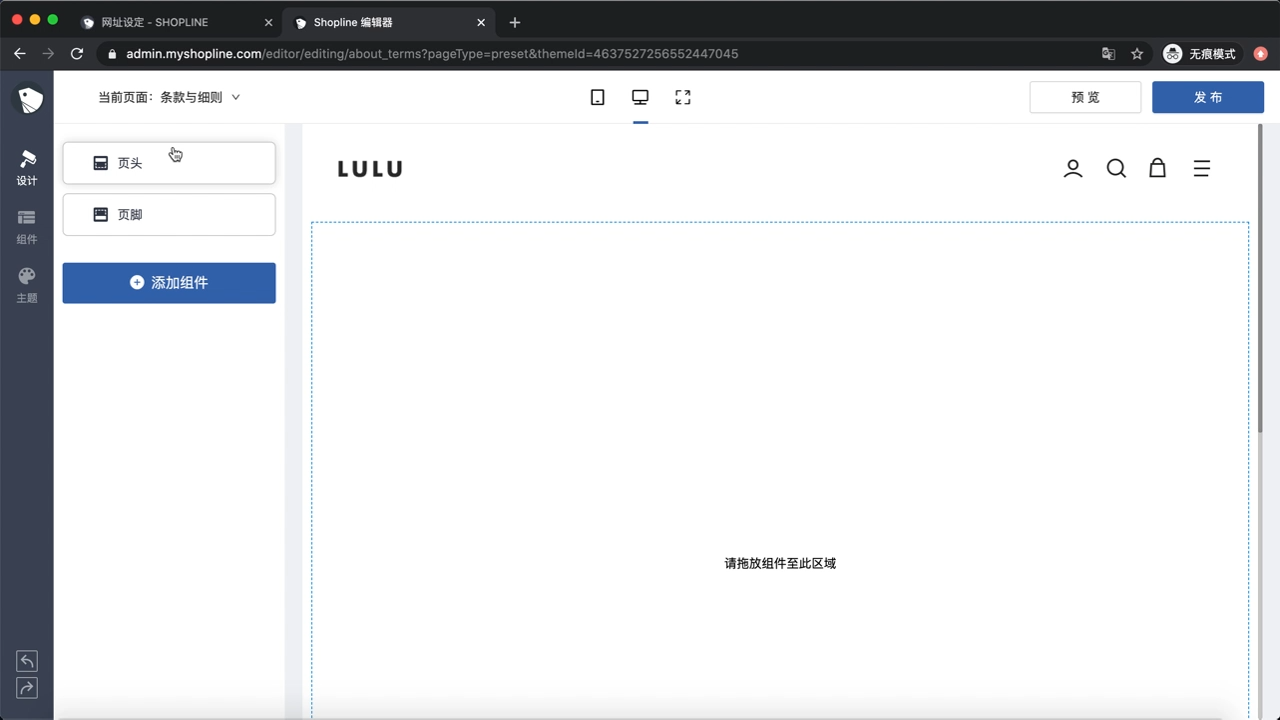
Task: Open the shopping bag icon
Action: point(1157,168)
